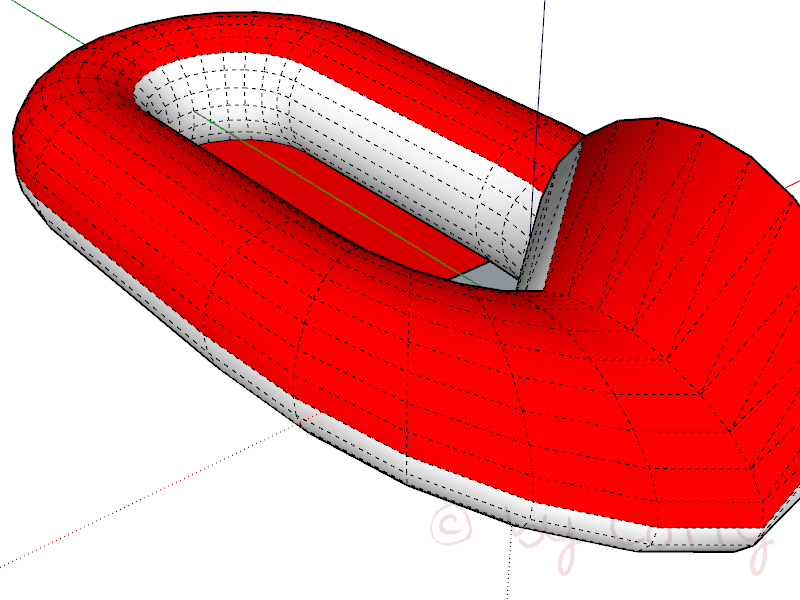Click the solid red axis line at right edge

pos(790,186)
